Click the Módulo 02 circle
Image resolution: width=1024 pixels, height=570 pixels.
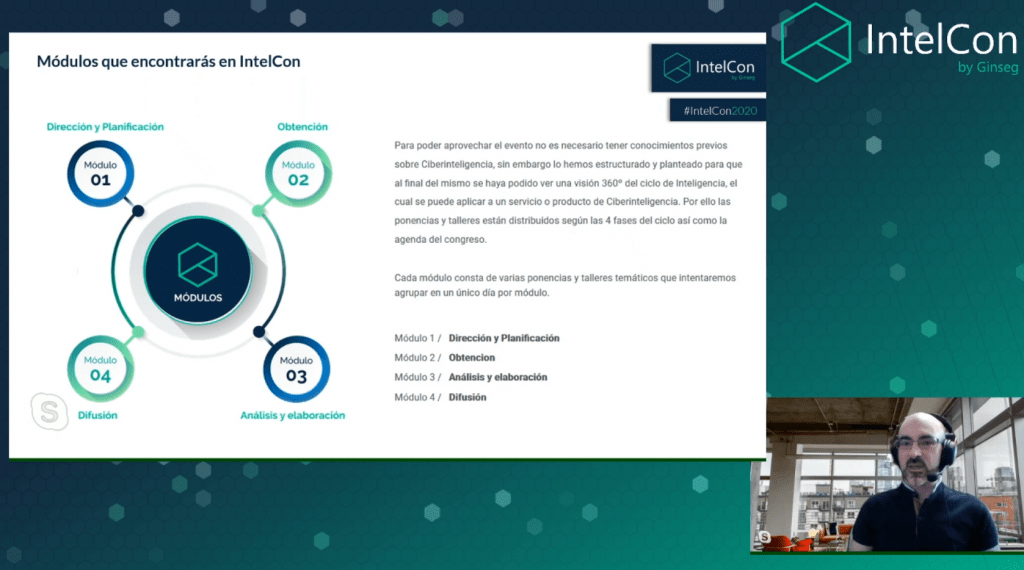[298, 174]
